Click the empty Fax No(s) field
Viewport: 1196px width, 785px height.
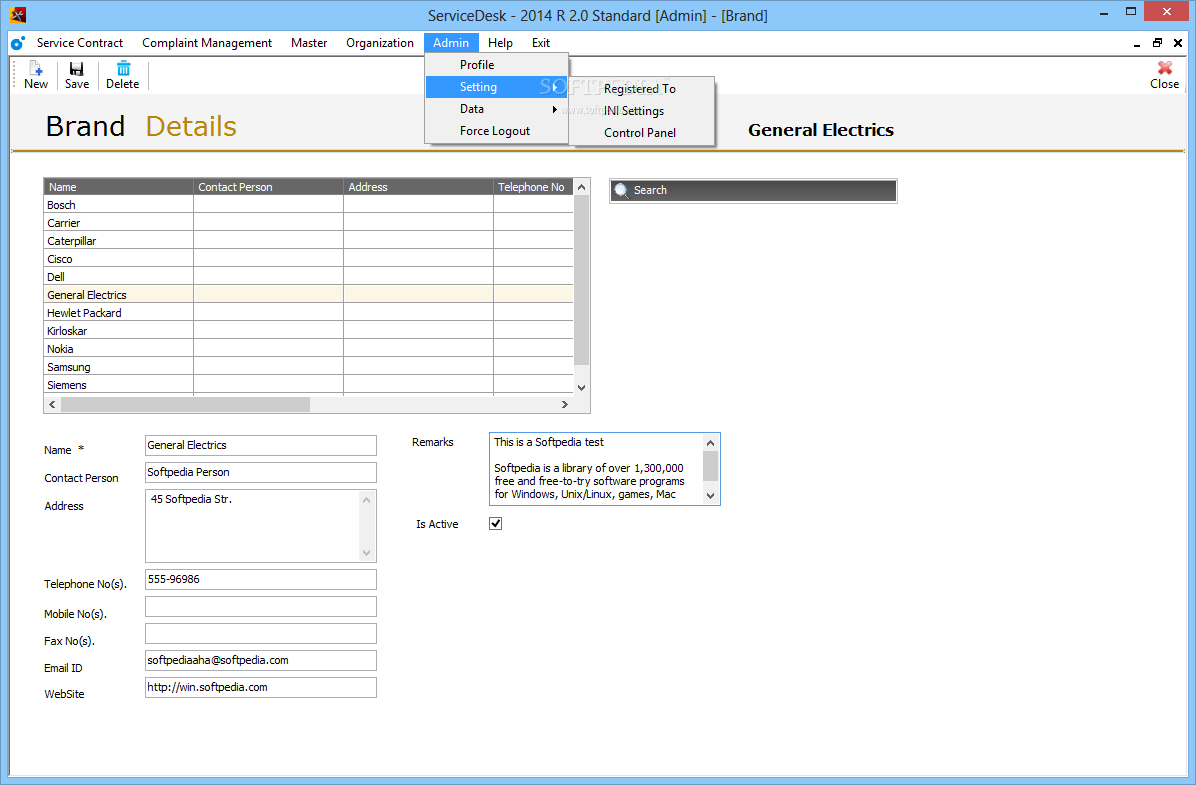click(261, 633)
